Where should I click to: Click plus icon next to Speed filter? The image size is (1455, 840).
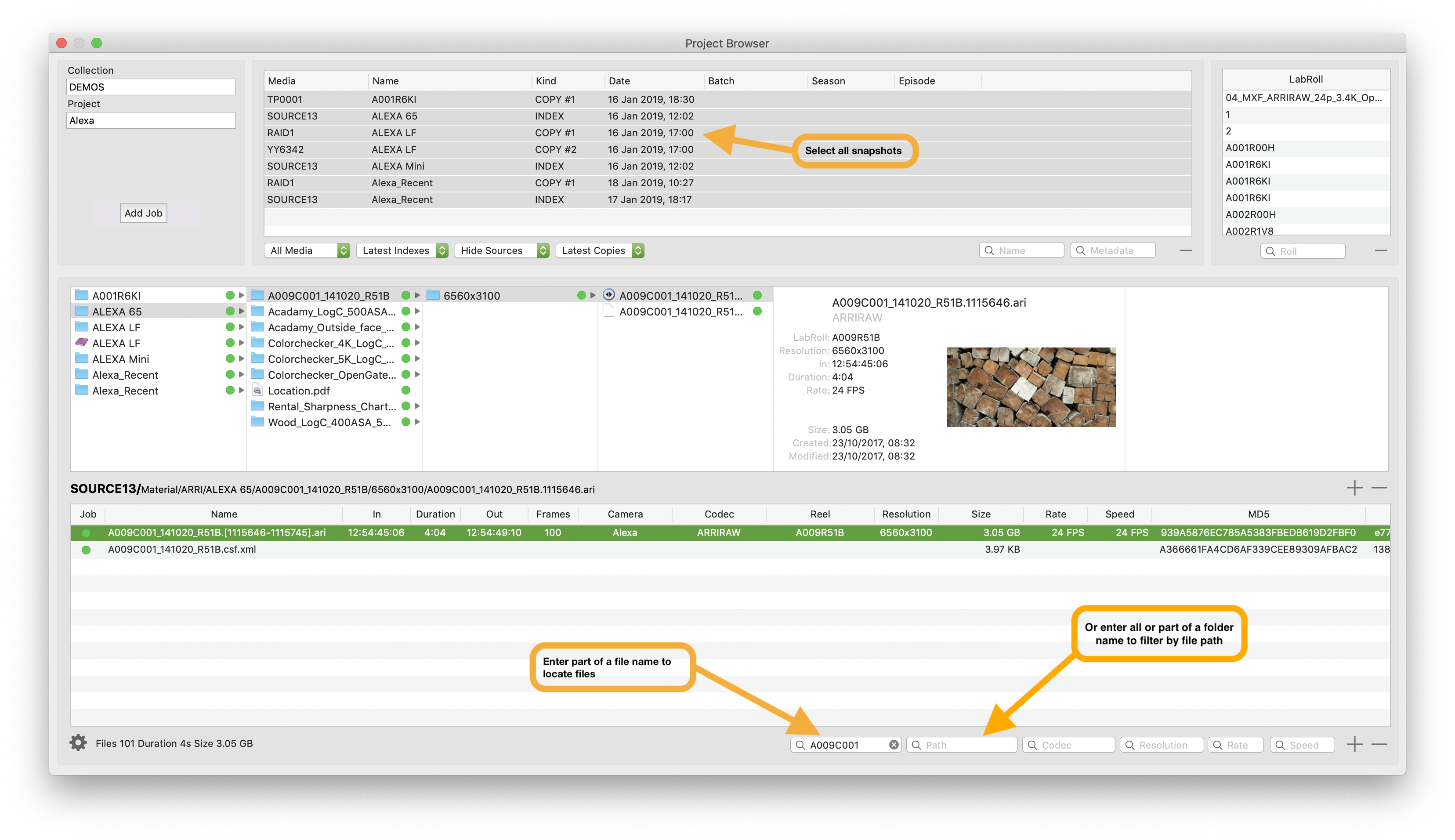coord(1354,744)
